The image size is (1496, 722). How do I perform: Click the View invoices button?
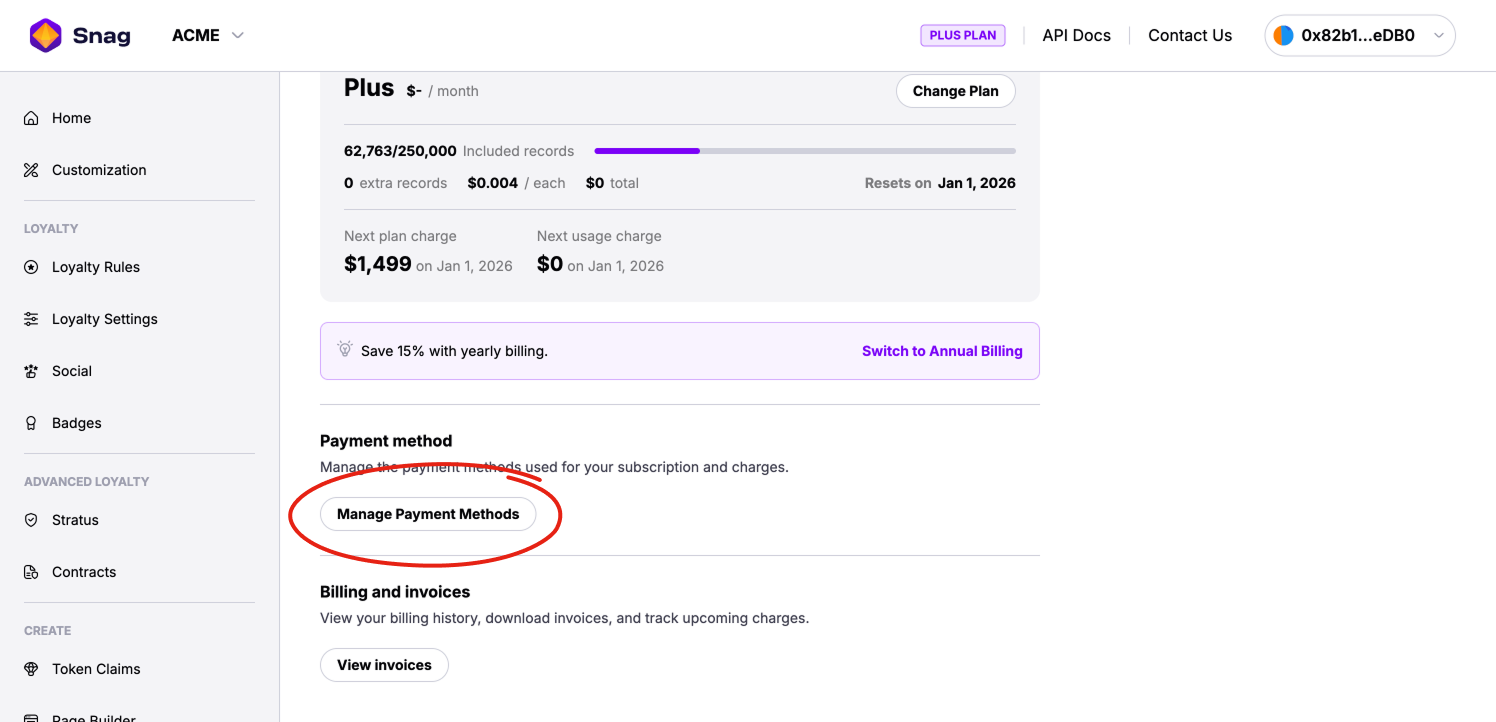(x=384, y=665)
